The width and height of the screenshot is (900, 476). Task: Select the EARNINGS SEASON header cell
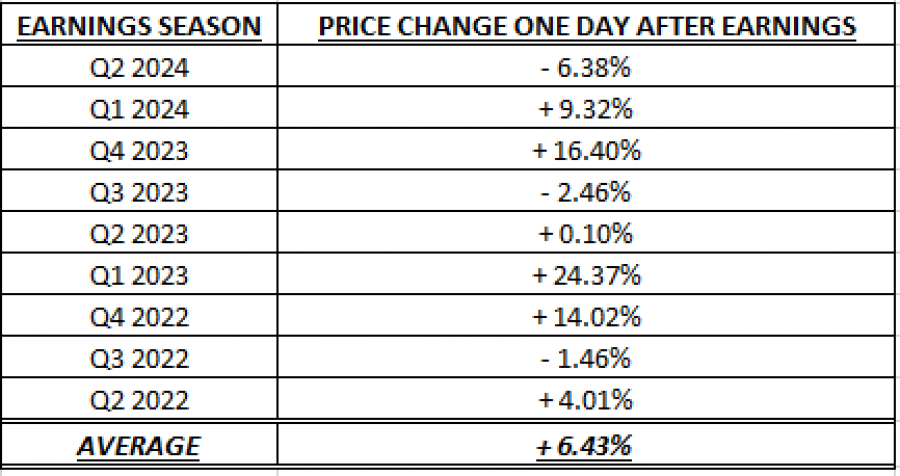(139, 26)
